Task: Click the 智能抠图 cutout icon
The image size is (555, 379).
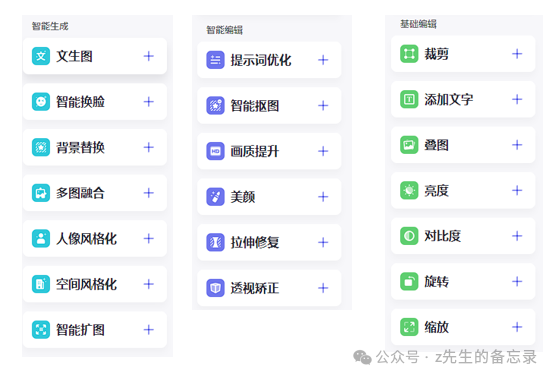Action: (x=215, y=105)
